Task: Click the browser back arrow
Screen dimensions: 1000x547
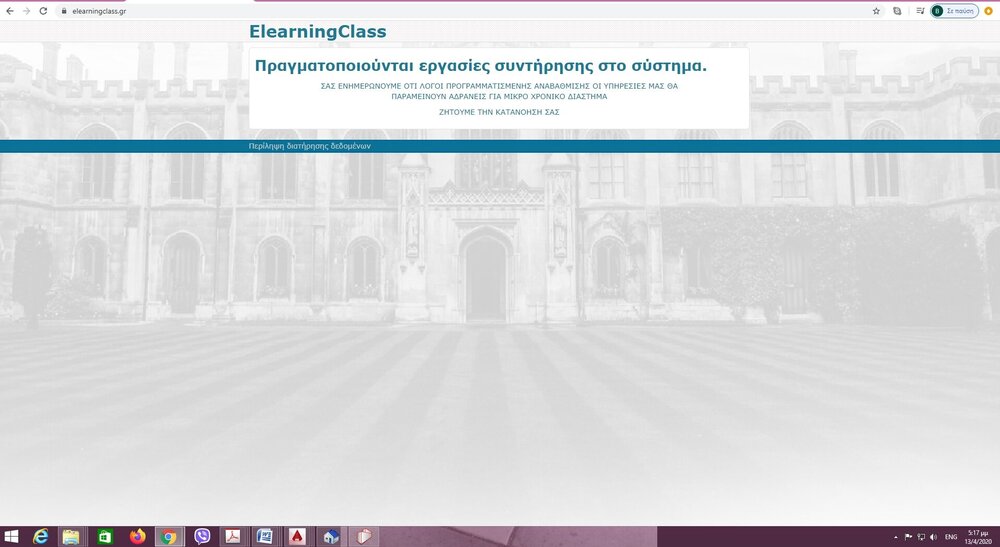Action: (x=9, y=11)
